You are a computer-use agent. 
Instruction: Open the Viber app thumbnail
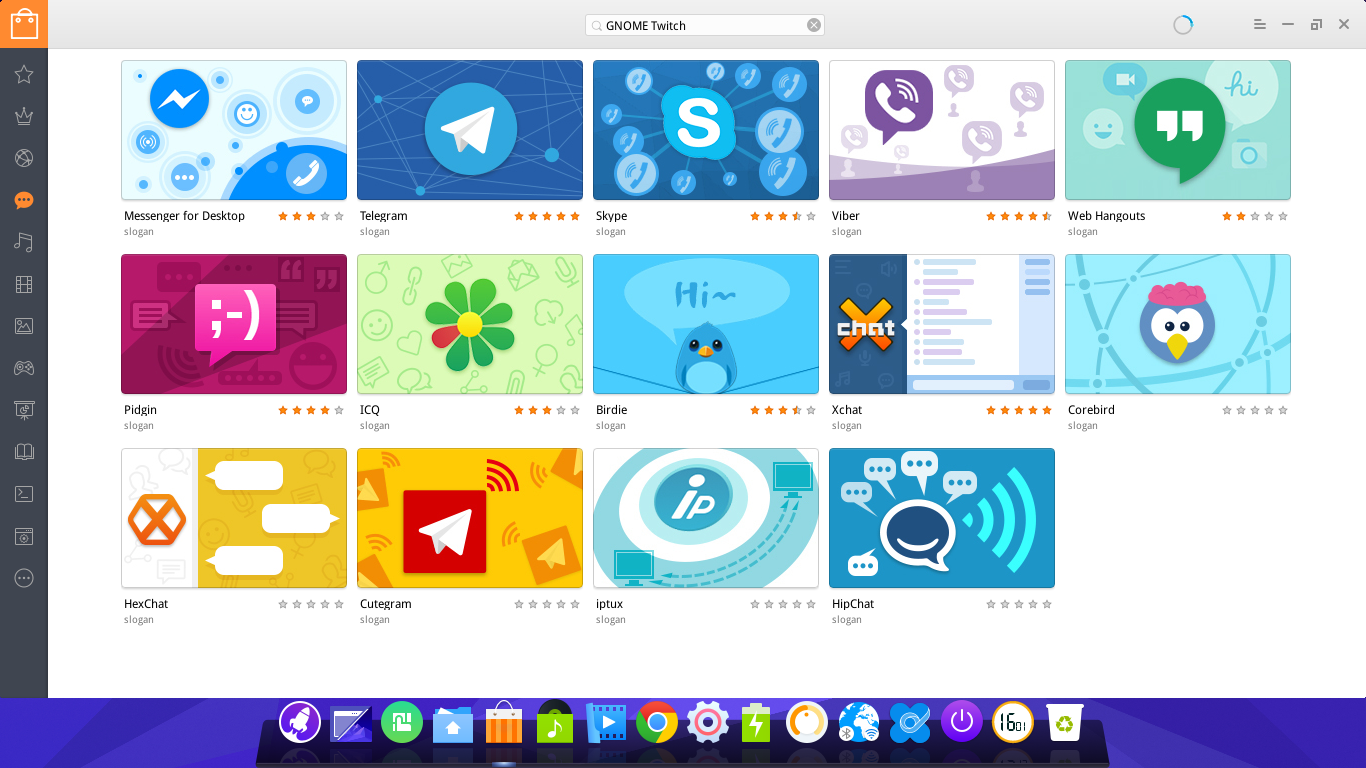(942, 130)
